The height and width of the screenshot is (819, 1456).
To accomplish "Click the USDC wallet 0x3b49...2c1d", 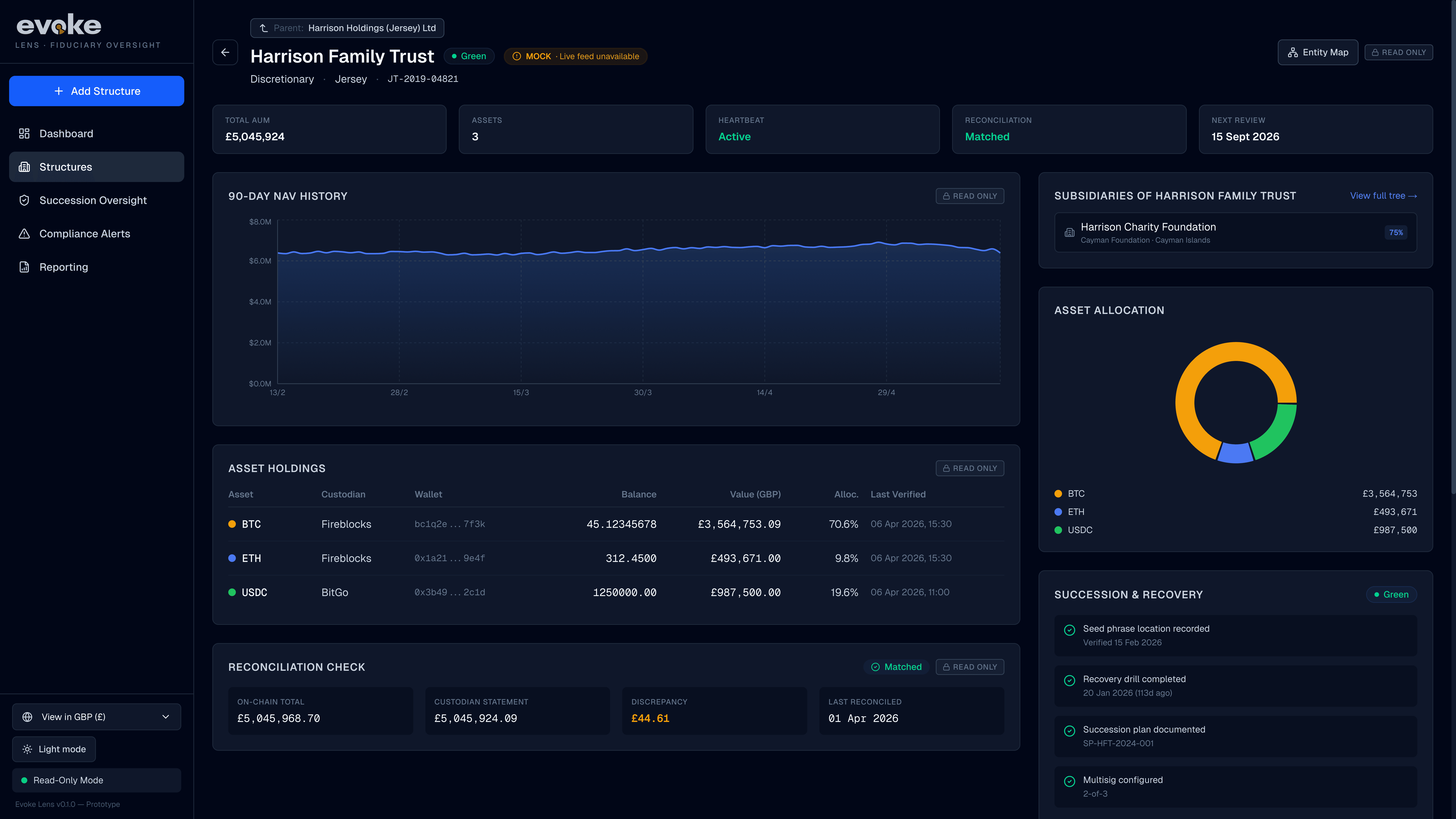I will tap(450, 592).
